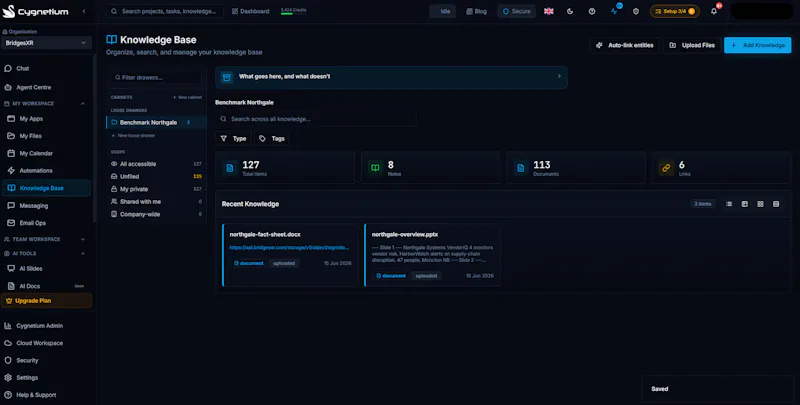Select All accessible scope
Viewport: 800px width, 405px height.
click(156, 164)
